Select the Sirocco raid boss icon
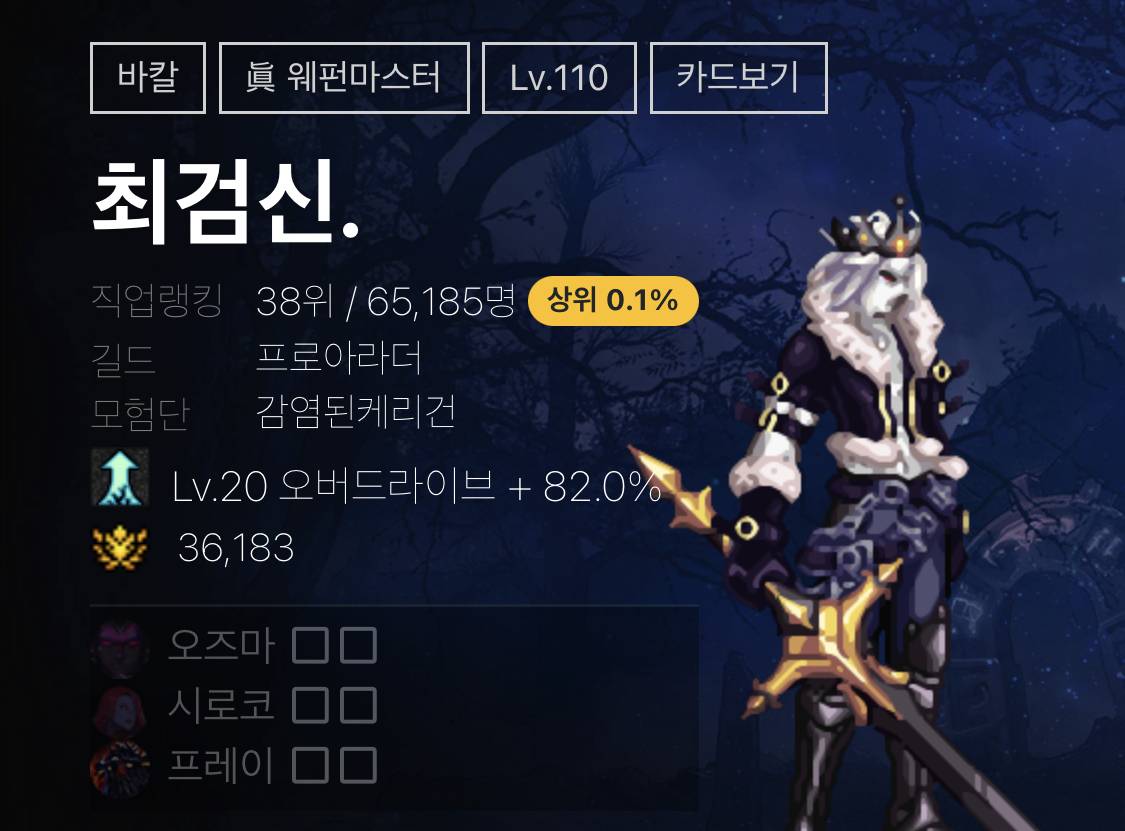Image resolution: width=1125 pixels, height=831 pixels. [120, 708]
